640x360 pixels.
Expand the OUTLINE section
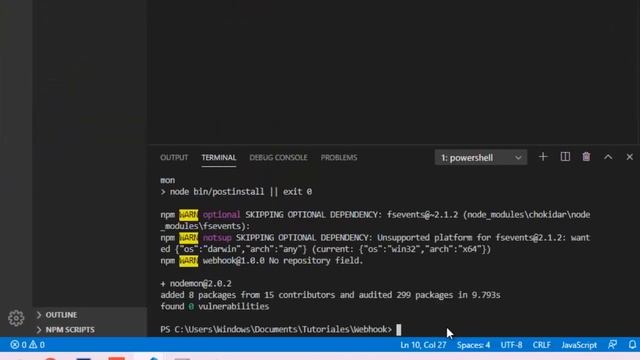click(90, 315)
